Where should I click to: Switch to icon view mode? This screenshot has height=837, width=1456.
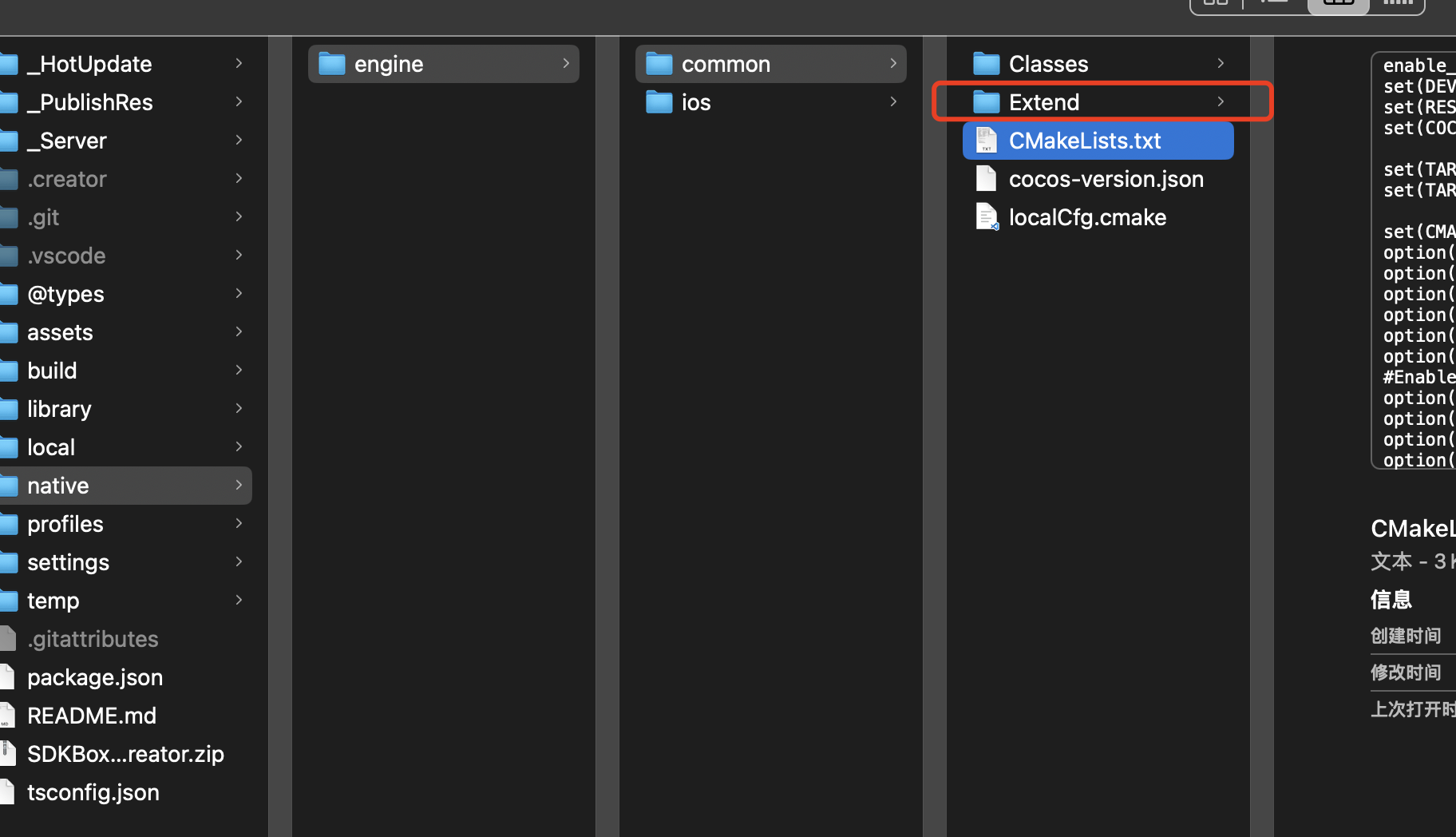pos(1215,3)
